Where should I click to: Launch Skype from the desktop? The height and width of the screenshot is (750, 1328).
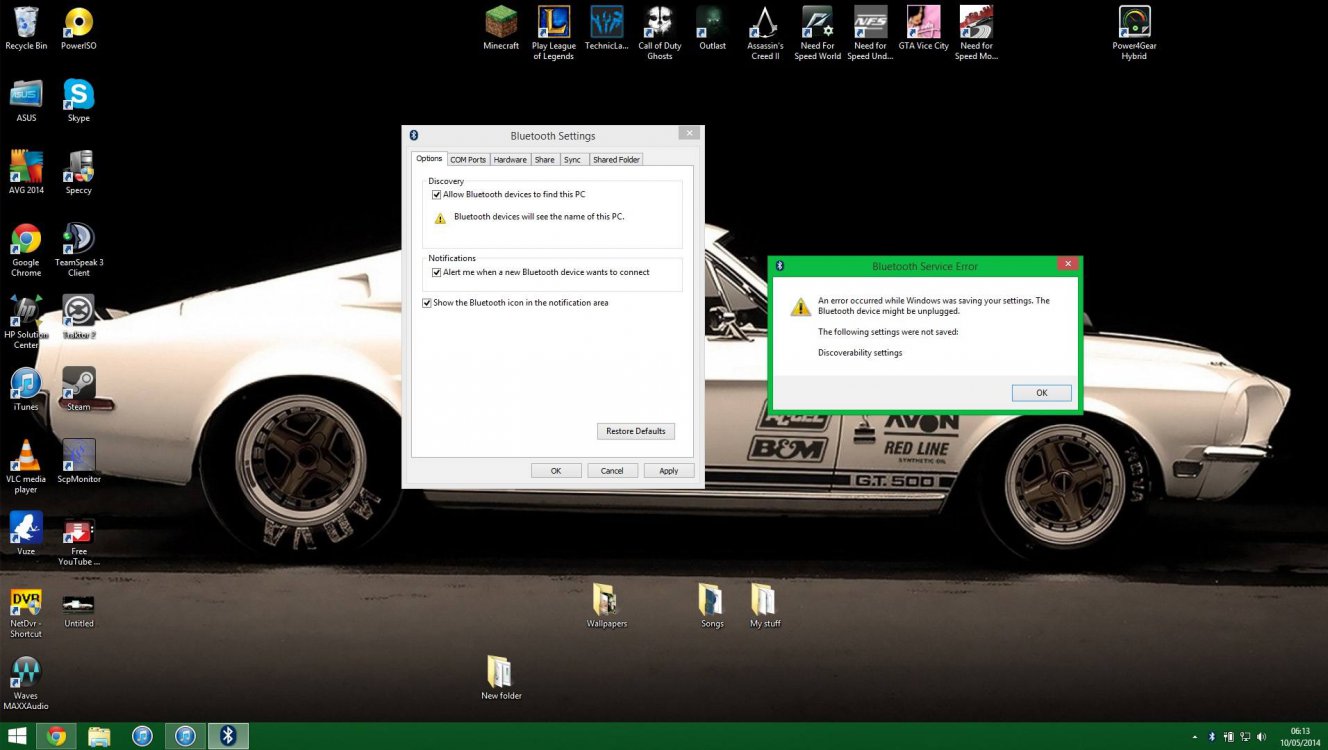[x=78, y=101]
